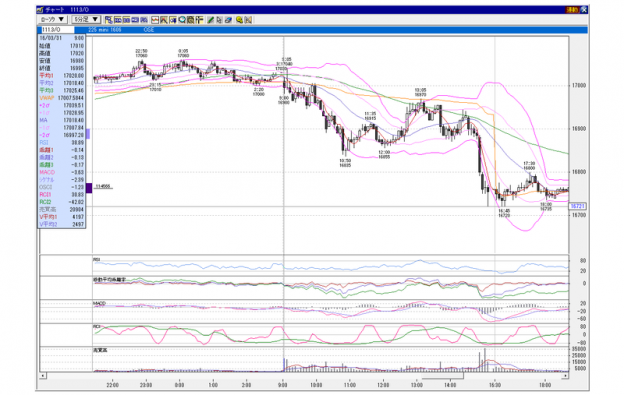Open the candlestick chart type dropdown
The height and width of the screenshot is (395, 624).
(x=53, y=19)
